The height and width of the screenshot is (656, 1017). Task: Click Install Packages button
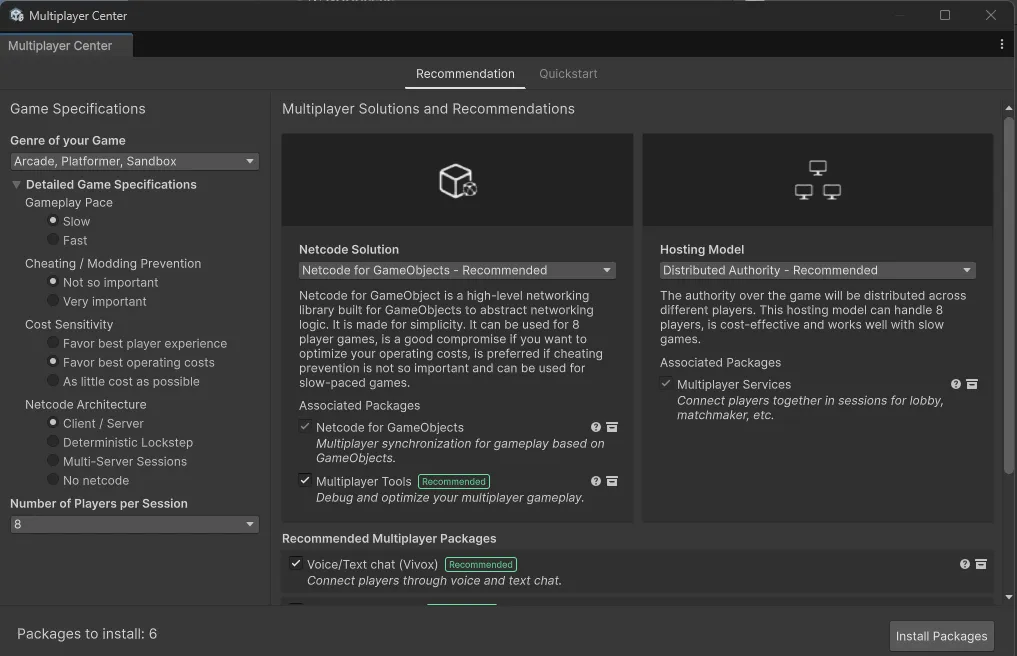point(941,637)
